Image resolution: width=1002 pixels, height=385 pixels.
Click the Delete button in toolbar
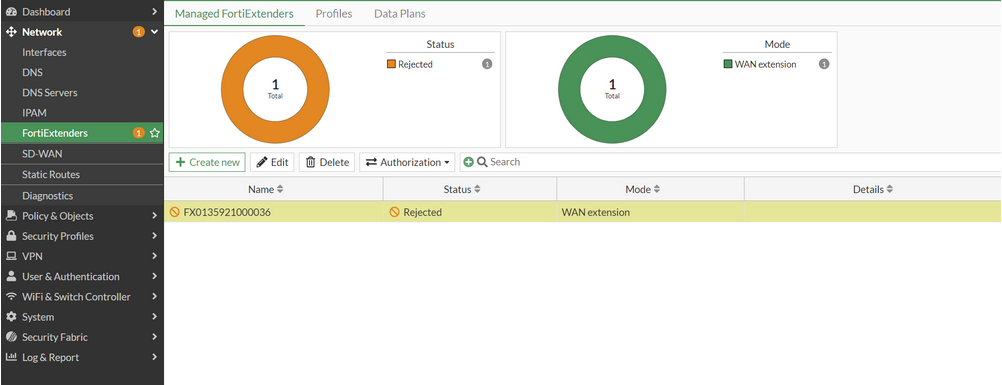click(327, 162)
